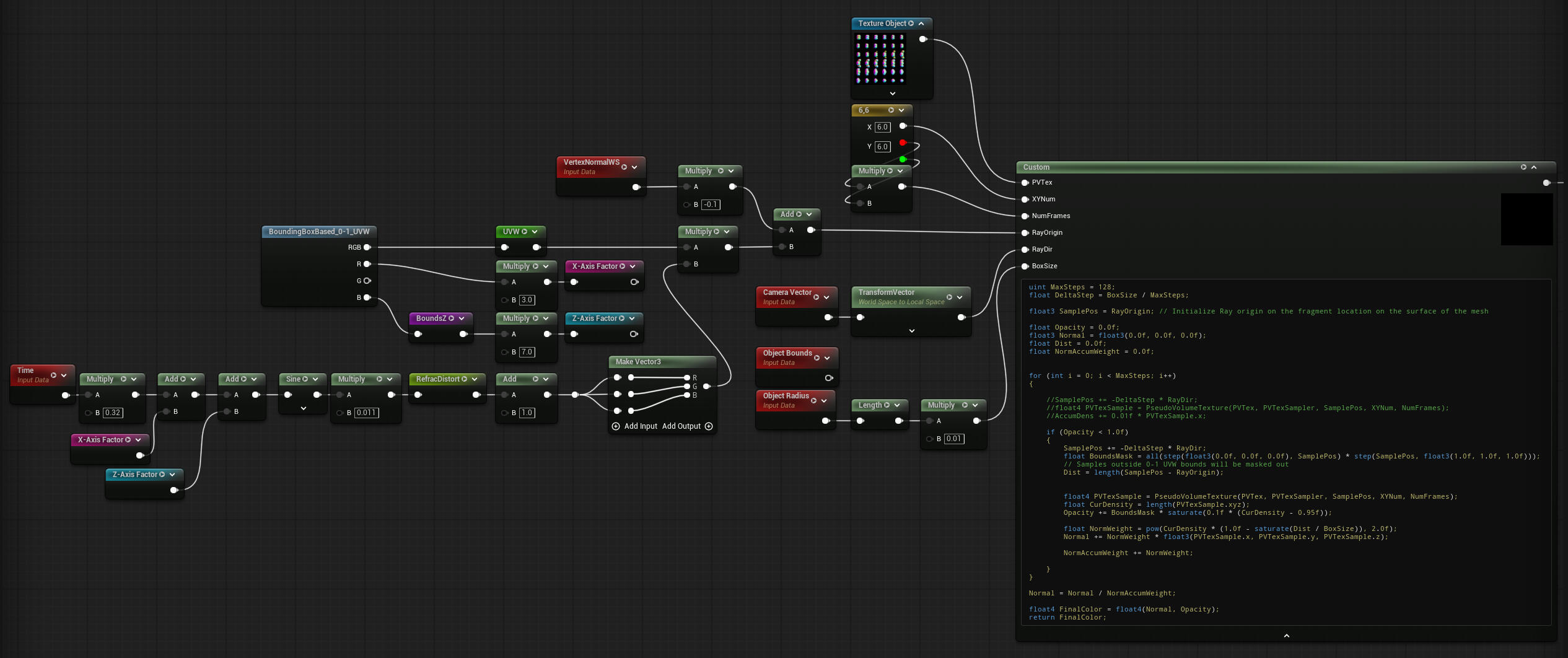Click the red Y output pin on the 6,6 node
The image size is (1568, 658).
pos(903,143)
